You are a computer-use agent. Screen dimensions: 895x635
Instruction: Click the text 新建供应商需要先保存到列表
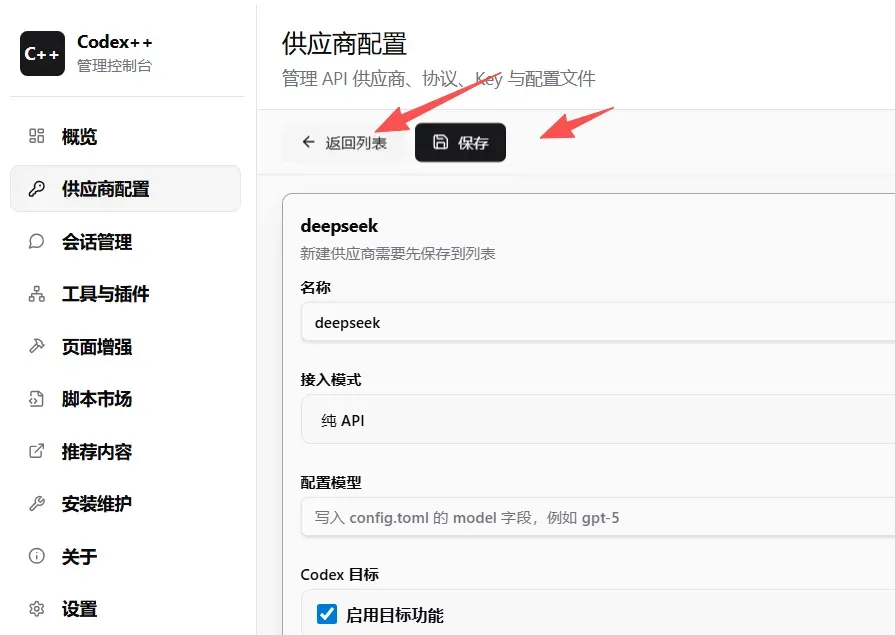(x=398, y=254)
